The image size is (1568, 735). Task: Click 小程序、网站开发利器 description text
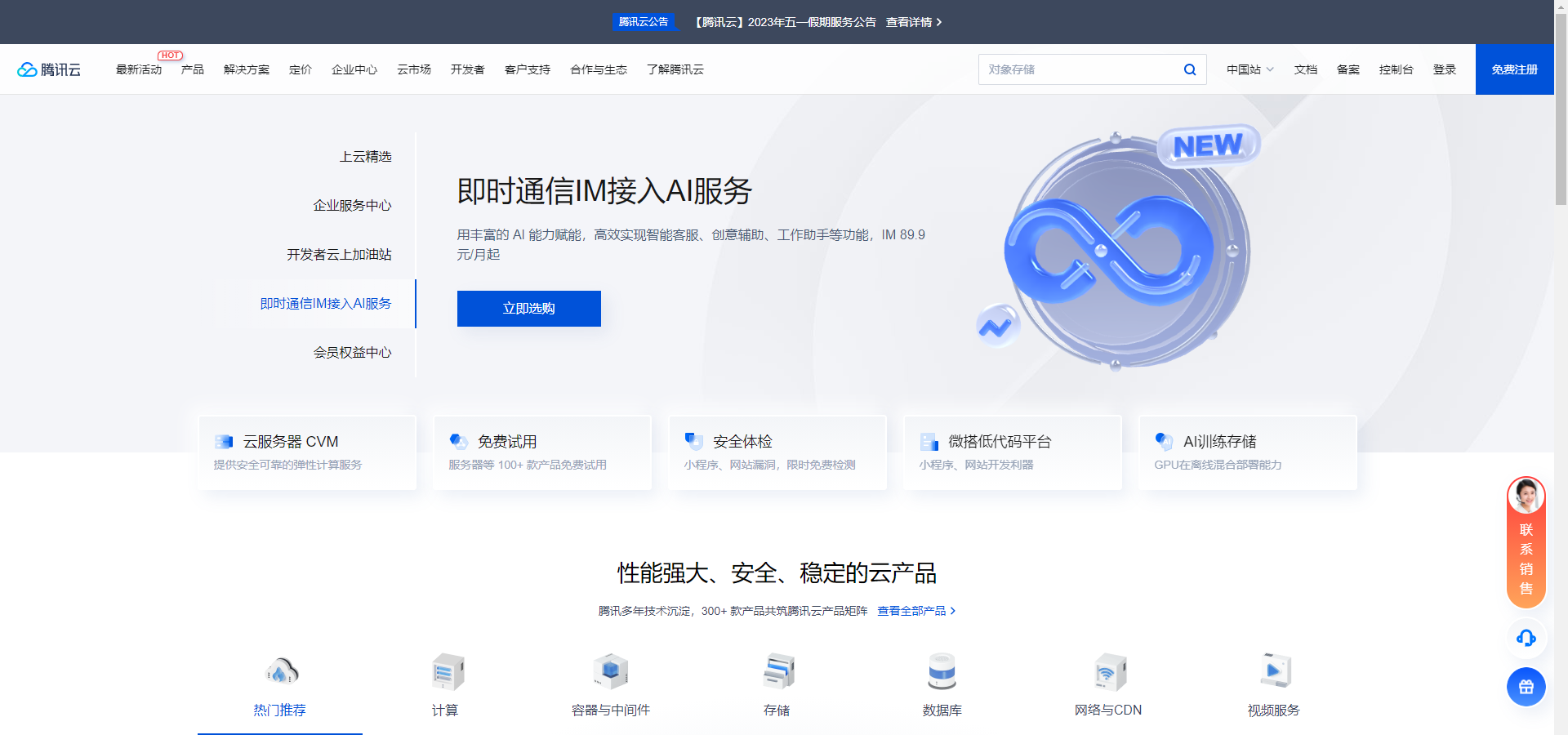976,465
